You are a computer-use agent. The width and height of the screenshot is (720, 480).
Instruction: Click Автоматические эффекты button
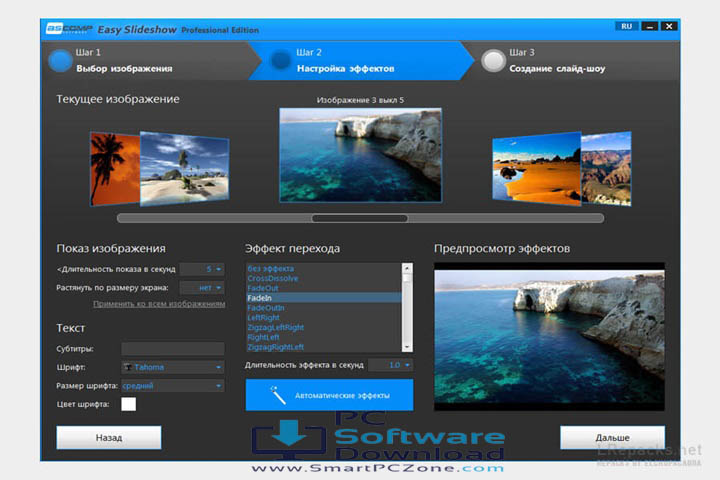coord(329,395)
